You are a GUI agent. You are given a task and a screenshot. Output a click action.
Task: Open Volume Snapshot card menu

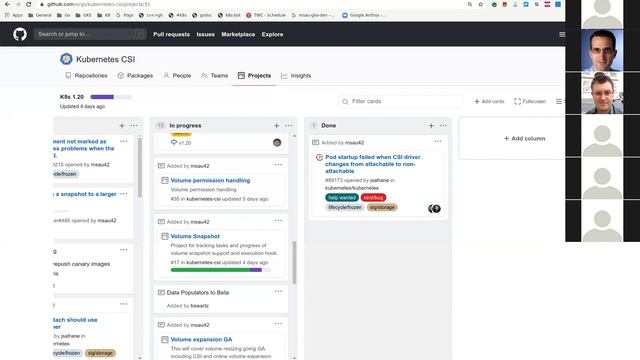pyautogui.click(x=278, y=220)
